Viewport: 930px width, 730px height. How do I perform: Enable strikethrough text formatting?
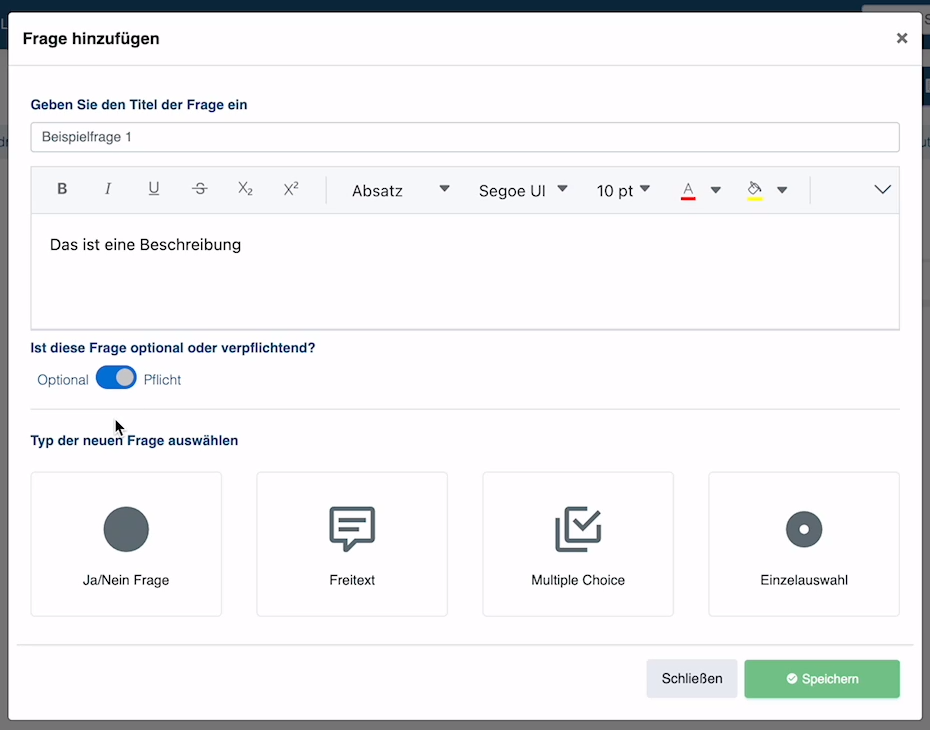[x=200, y=189]
